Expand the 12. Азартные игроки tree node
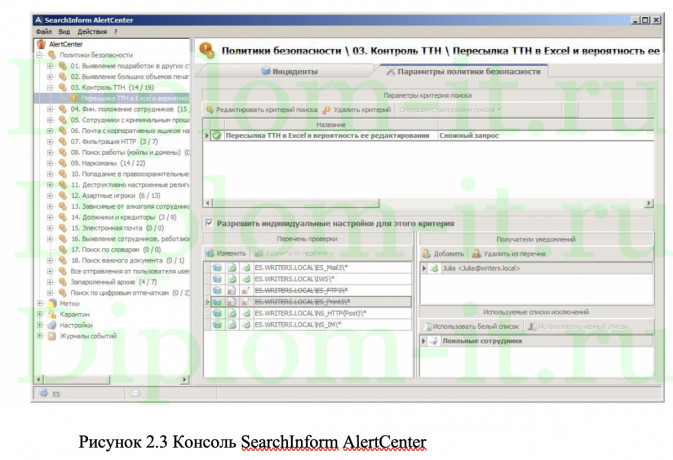Screen dimensions: 673x460 click(x=50, y=196)
